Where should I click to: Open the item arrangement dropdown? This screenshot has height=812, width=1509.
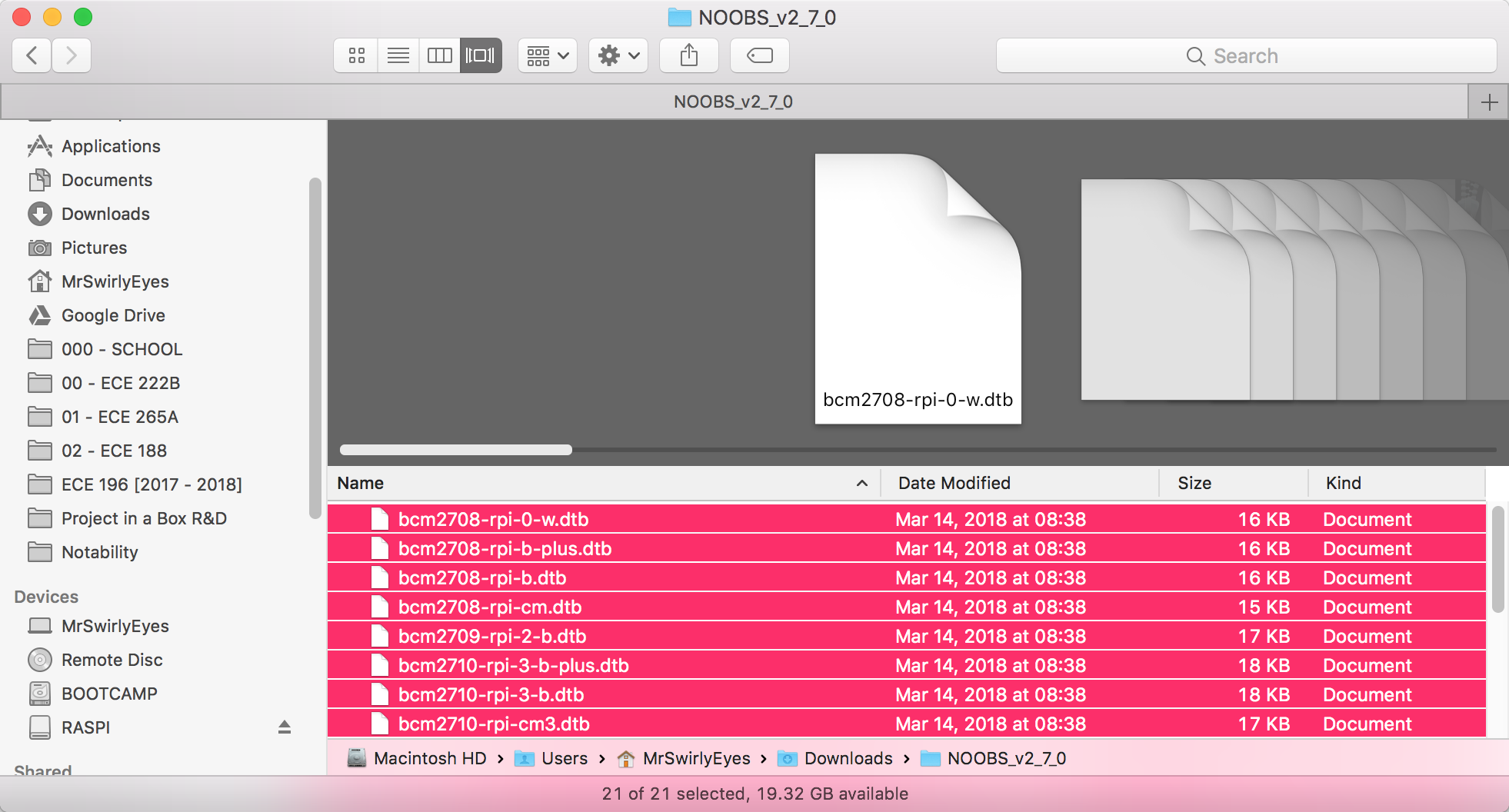click(x=547, y=55)
